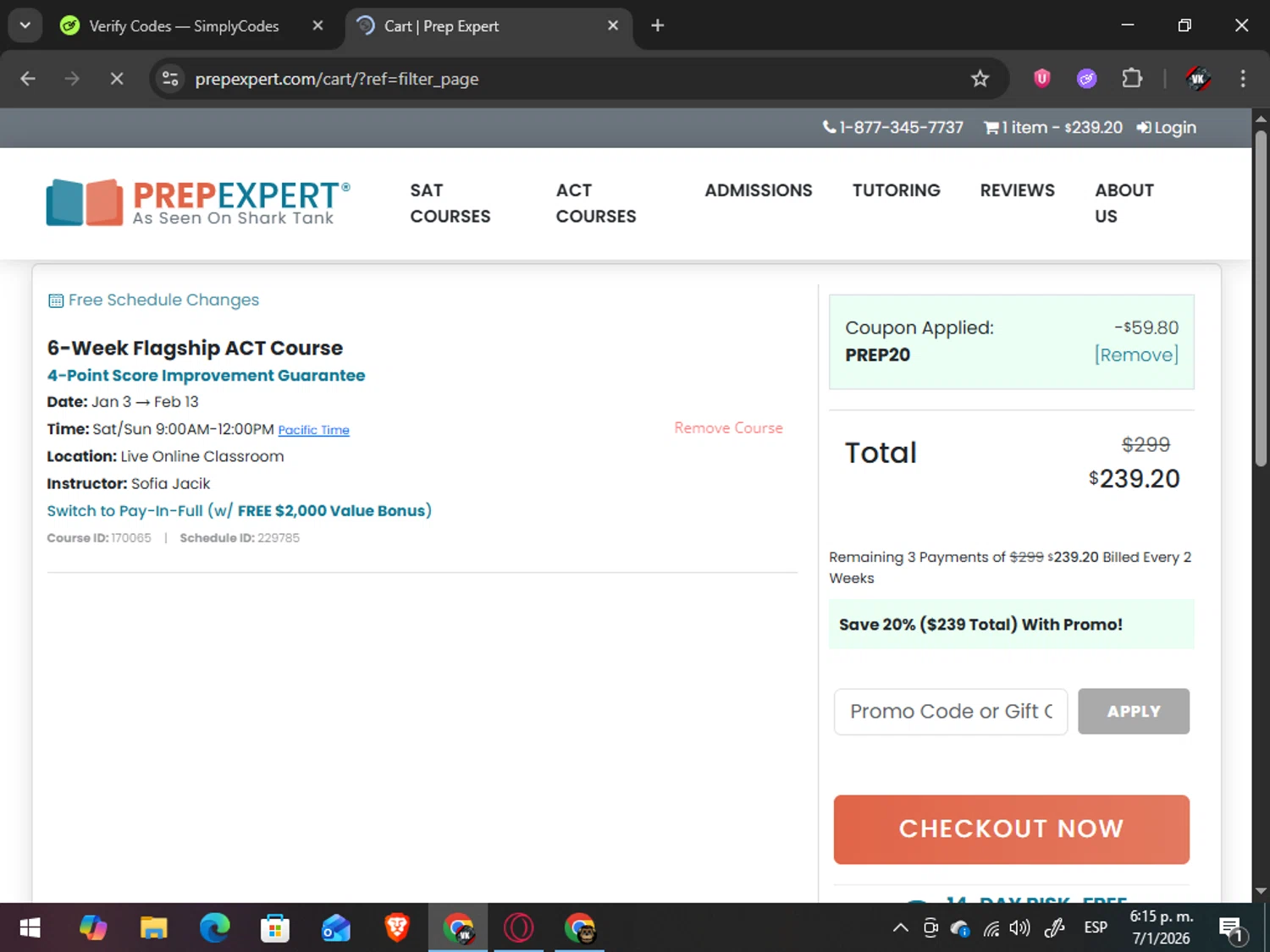Open the volume speaker tray icon
Image resolution: width=1270 pixels, height=952 pixels.
pyautogui.click(x=1019, y=928)
